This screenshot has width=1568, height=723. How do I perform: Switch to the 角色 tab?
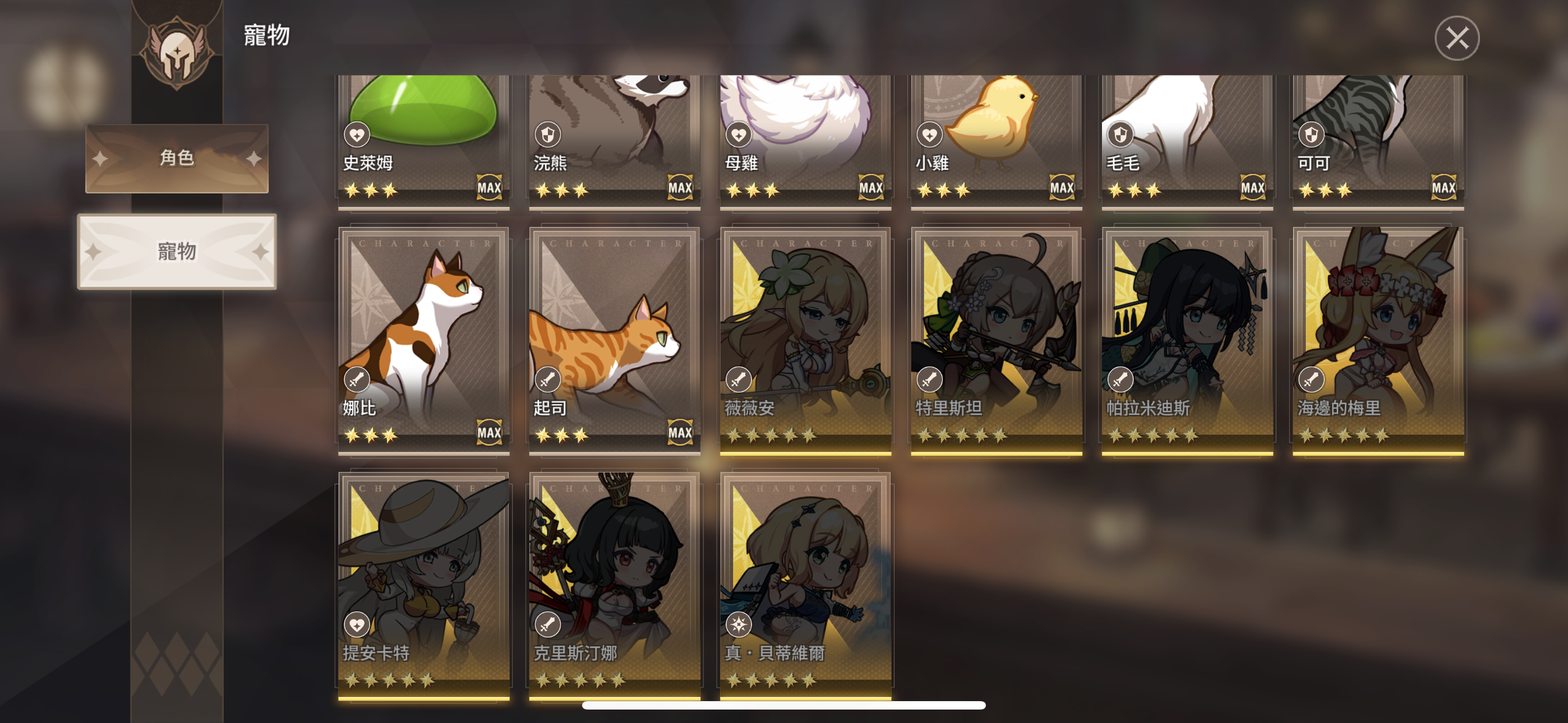[177, 159]
